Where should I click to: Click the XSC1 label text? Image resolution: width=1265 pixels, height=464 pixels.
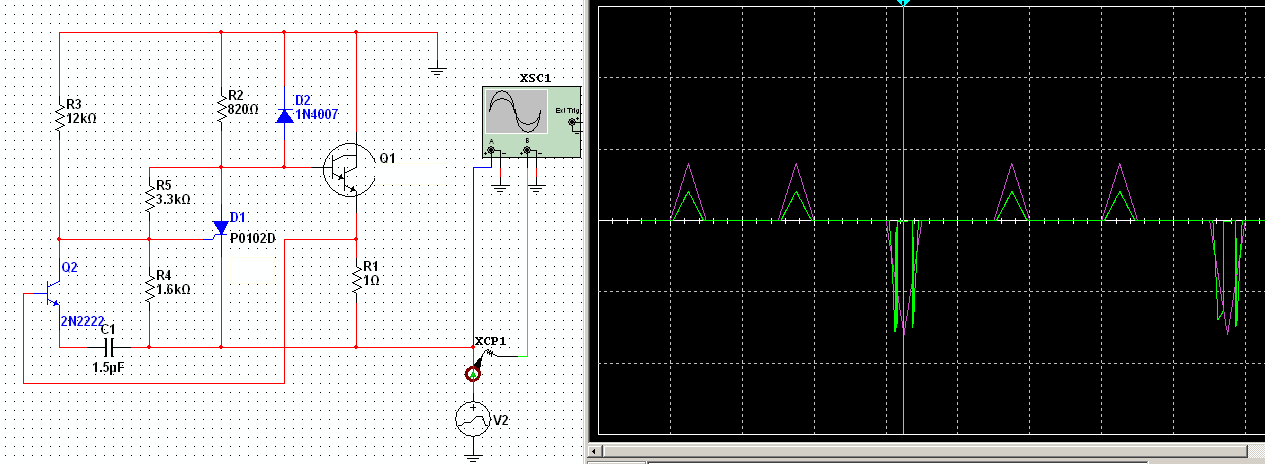point(535,78)
